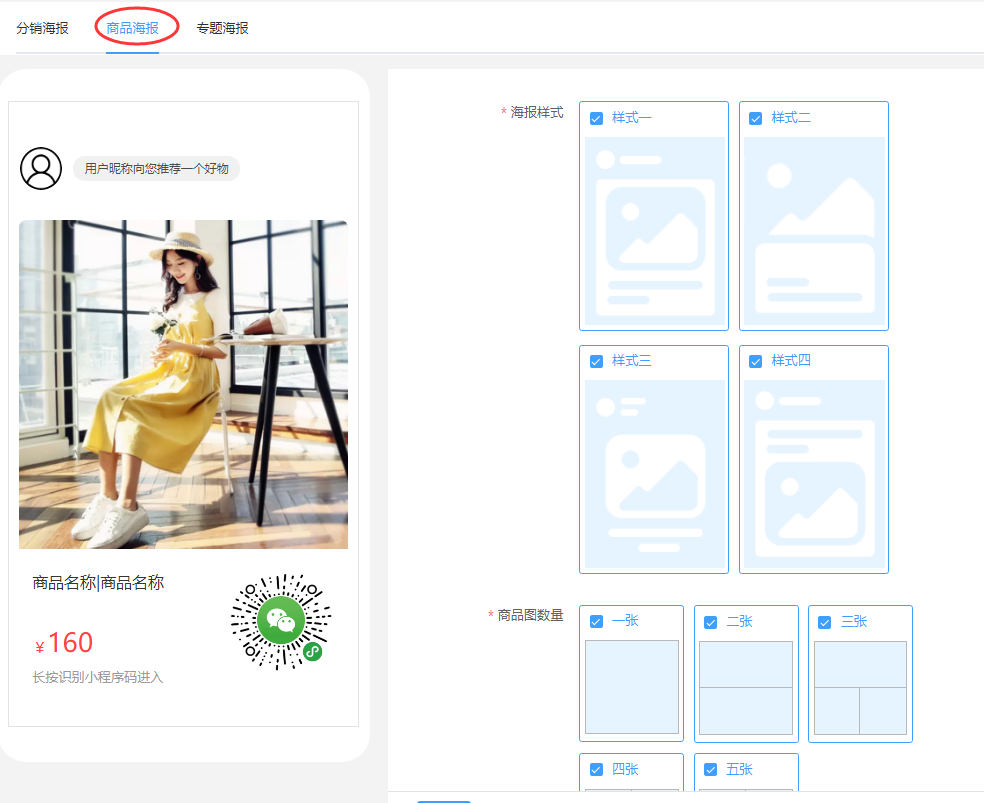
Task: Toggle the 样式二 checkbox
Action: (756, 118)
